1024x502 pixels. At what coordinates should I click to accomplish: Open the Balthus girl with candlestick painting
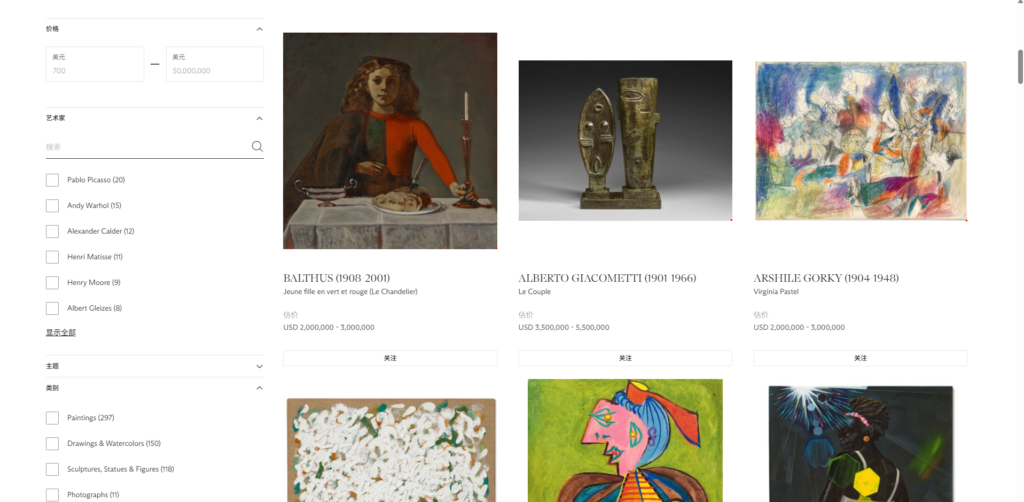pyautogui.click(x=390, y=140)
